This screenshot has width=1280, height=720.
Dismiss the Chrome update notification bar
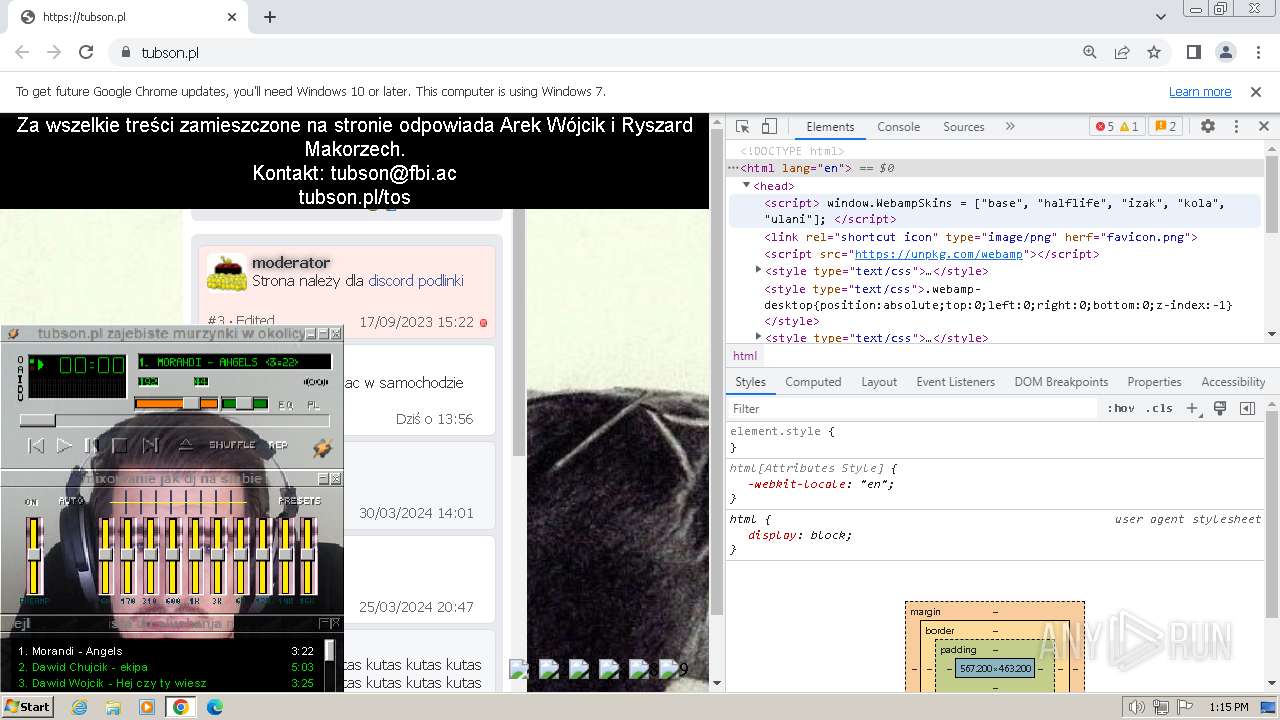[1256, 91]
